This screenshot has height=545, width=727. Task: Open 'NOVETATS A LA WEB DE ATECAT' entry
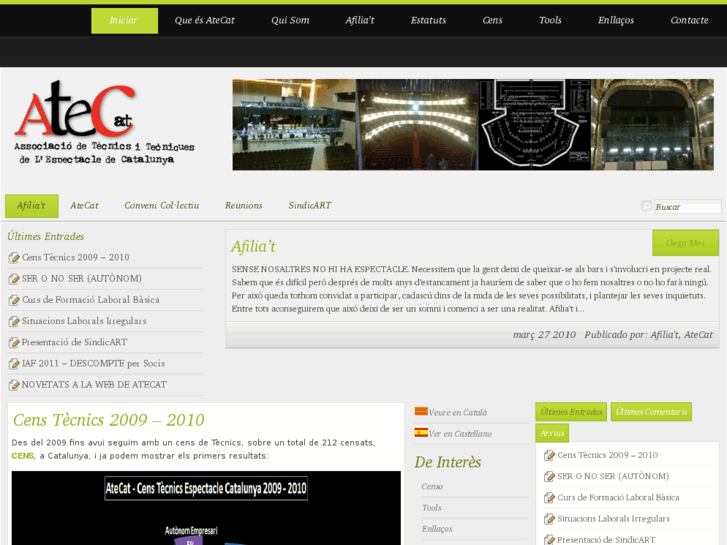click(x=95, y=385)
